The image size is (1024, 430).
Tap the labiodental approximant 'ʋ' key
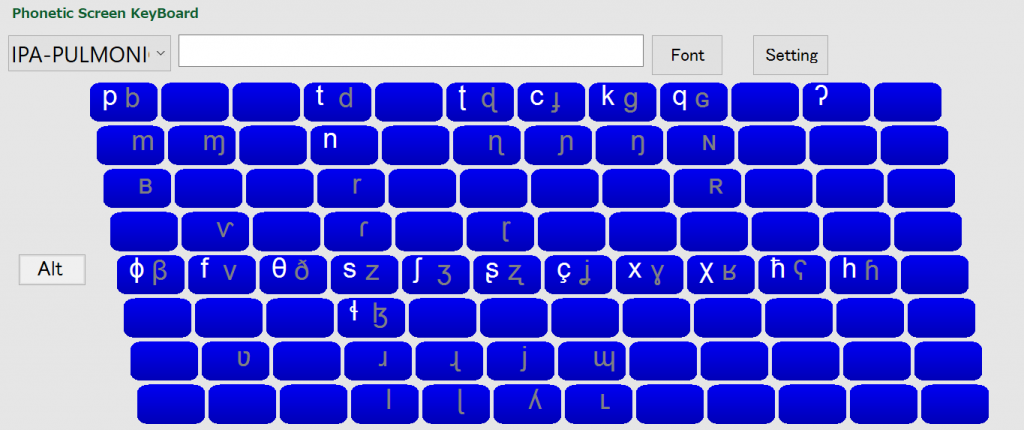(235, 361)
